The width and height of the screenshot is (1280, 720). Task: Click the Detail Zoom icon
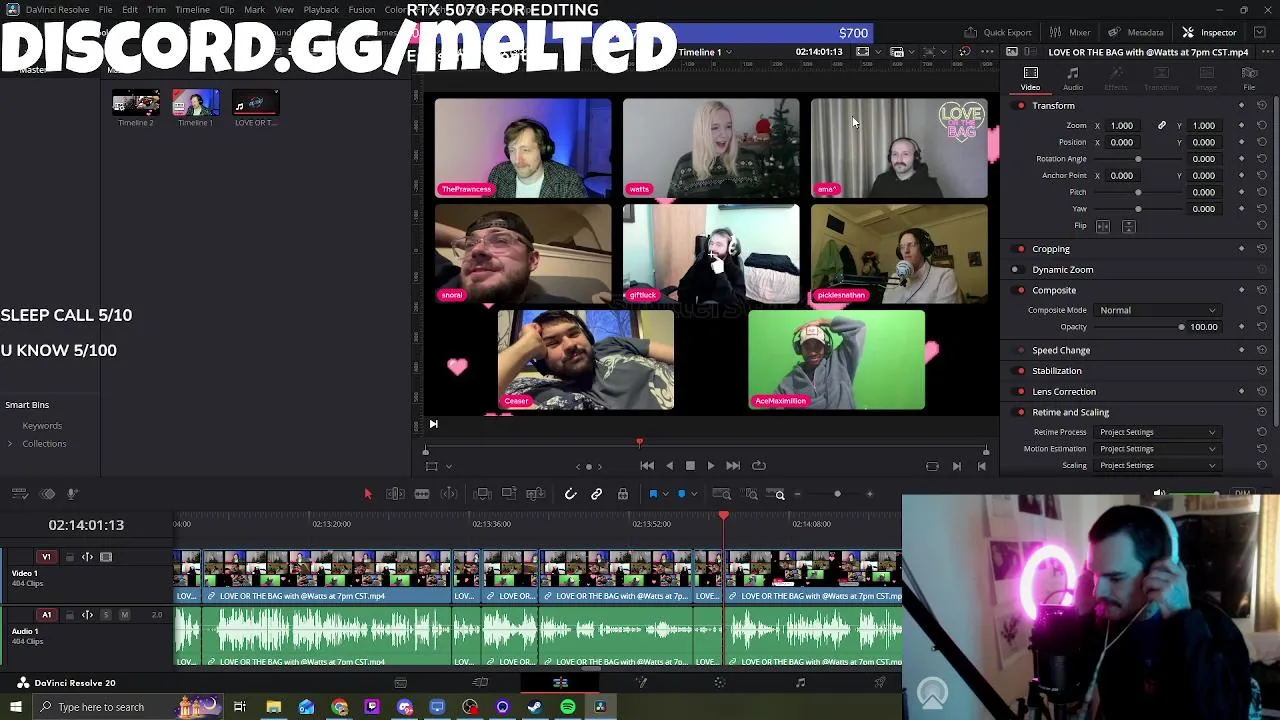[x=751, y=494]
